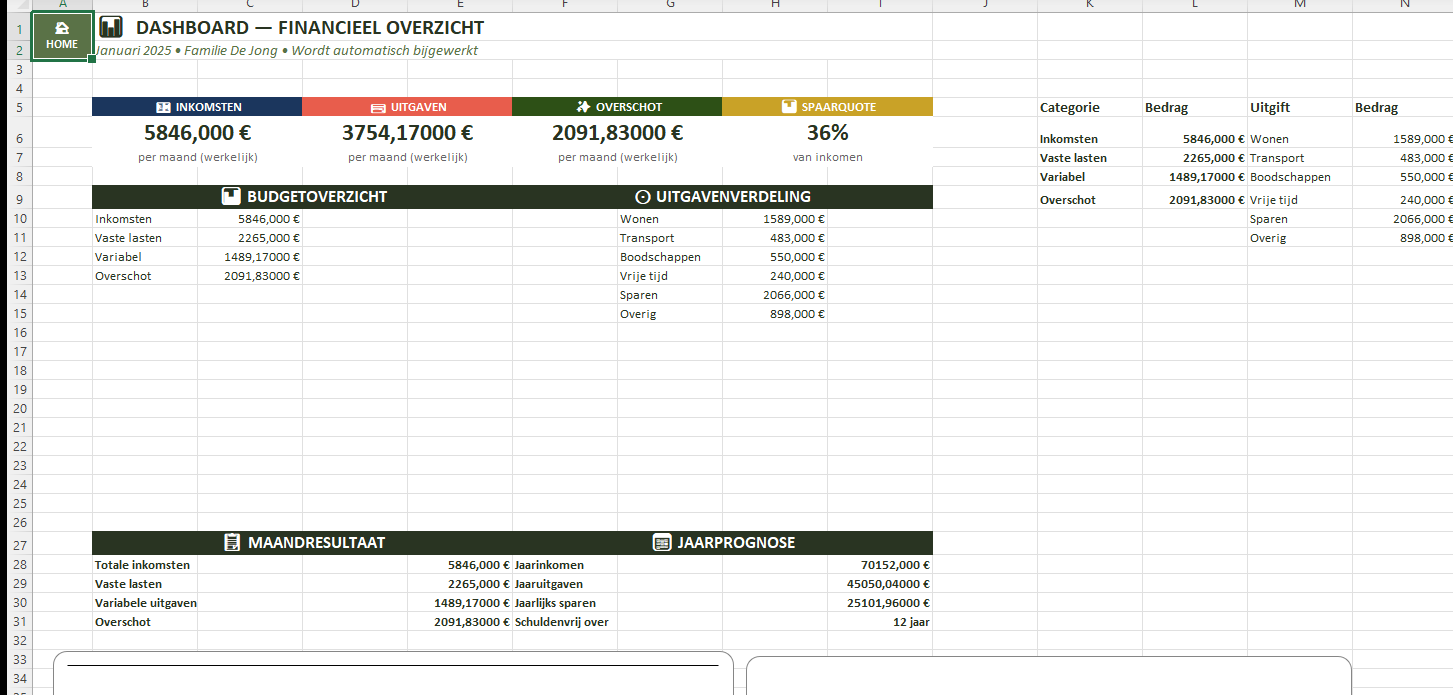
Task: Select column header K
Action: (x=1089, y=5)
